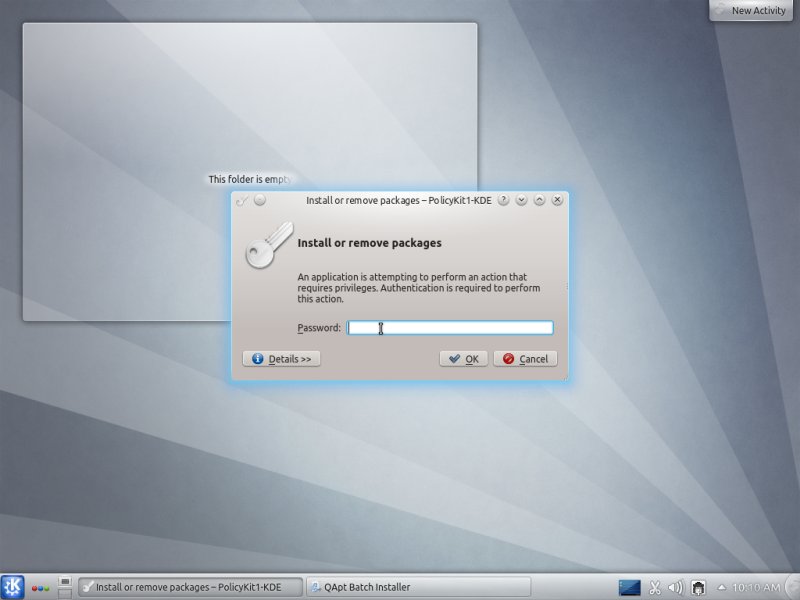Open the activities switcher three-dot icon
The image size is (800, 600).
40,588
